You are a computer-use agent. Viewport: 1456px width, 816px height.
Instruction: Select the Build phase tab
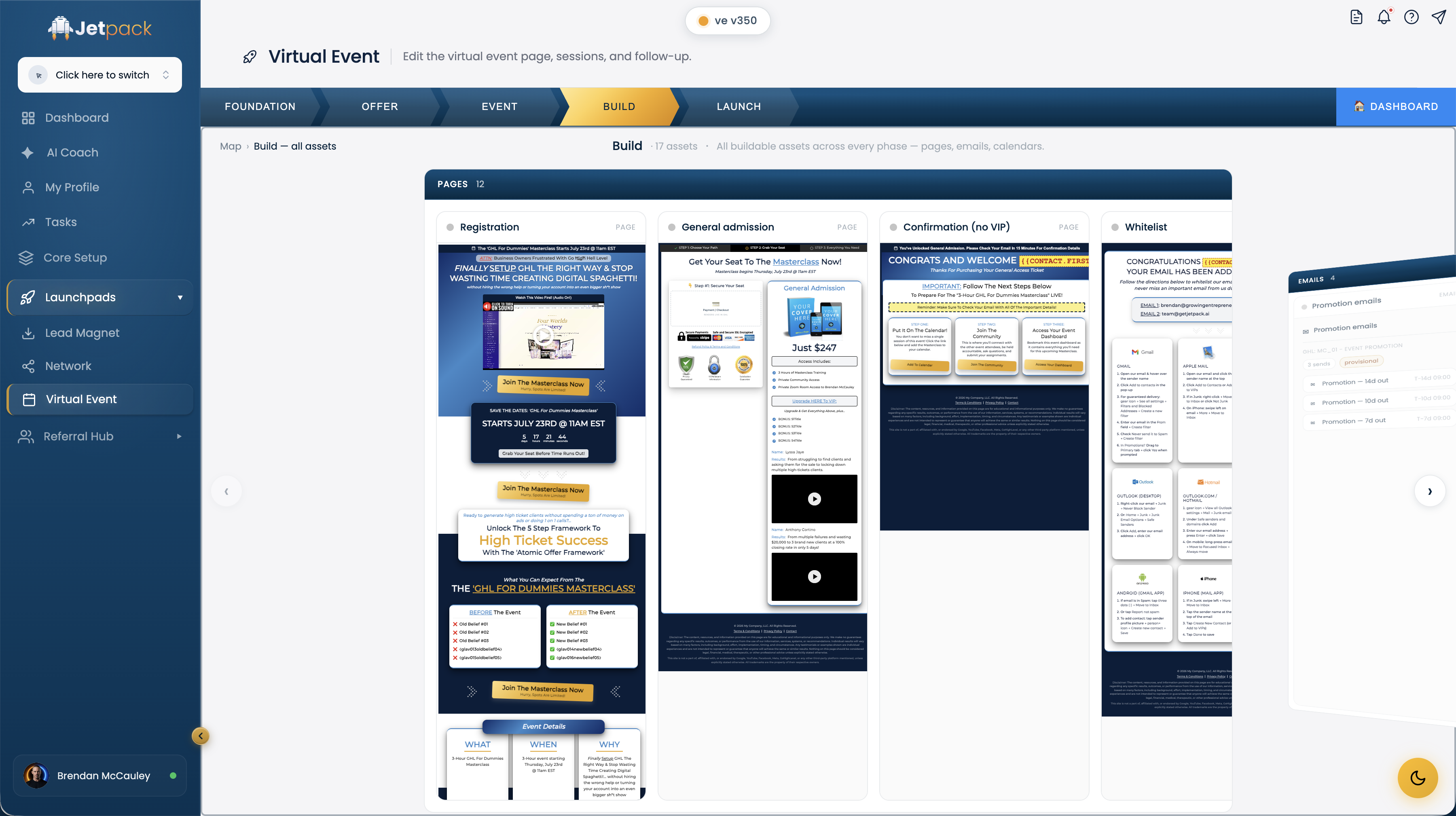(x=620, y=106)
